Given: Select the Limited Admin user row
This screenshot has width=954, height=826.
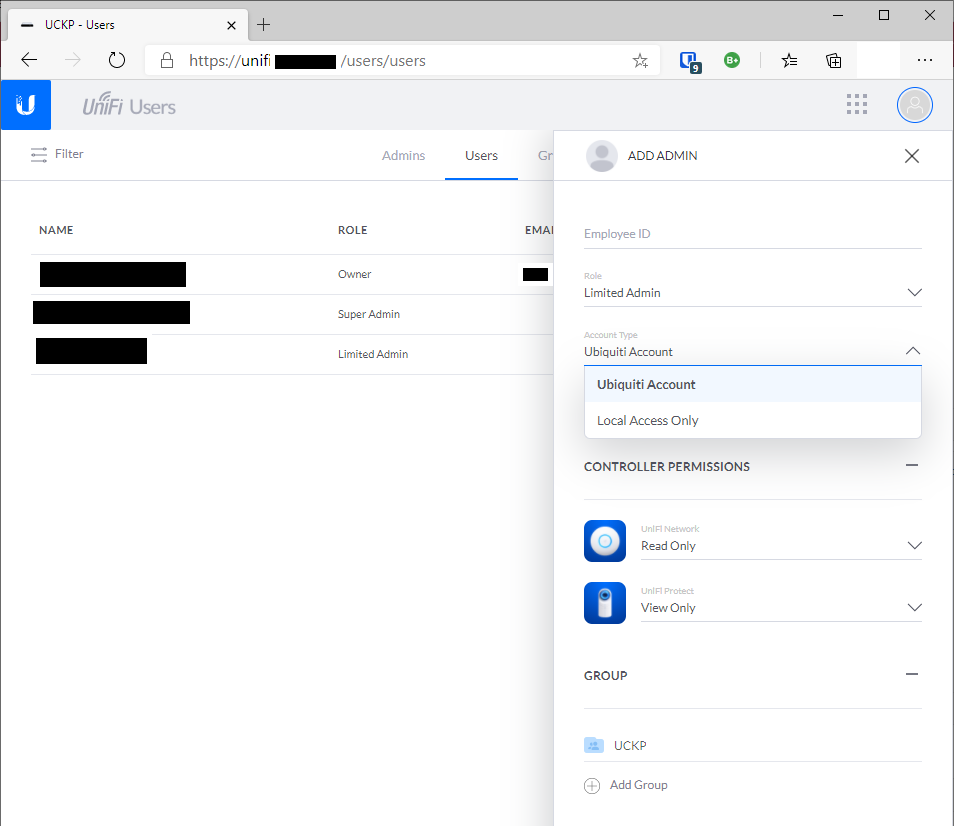Looking at the screenshot, I should [x=292, y=355].
